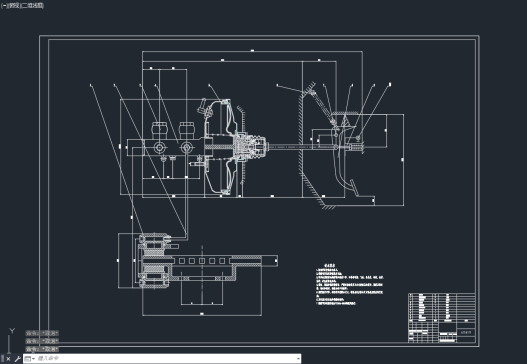
Task: Grab the command line drag handle
Action: (x=3, y=359)
